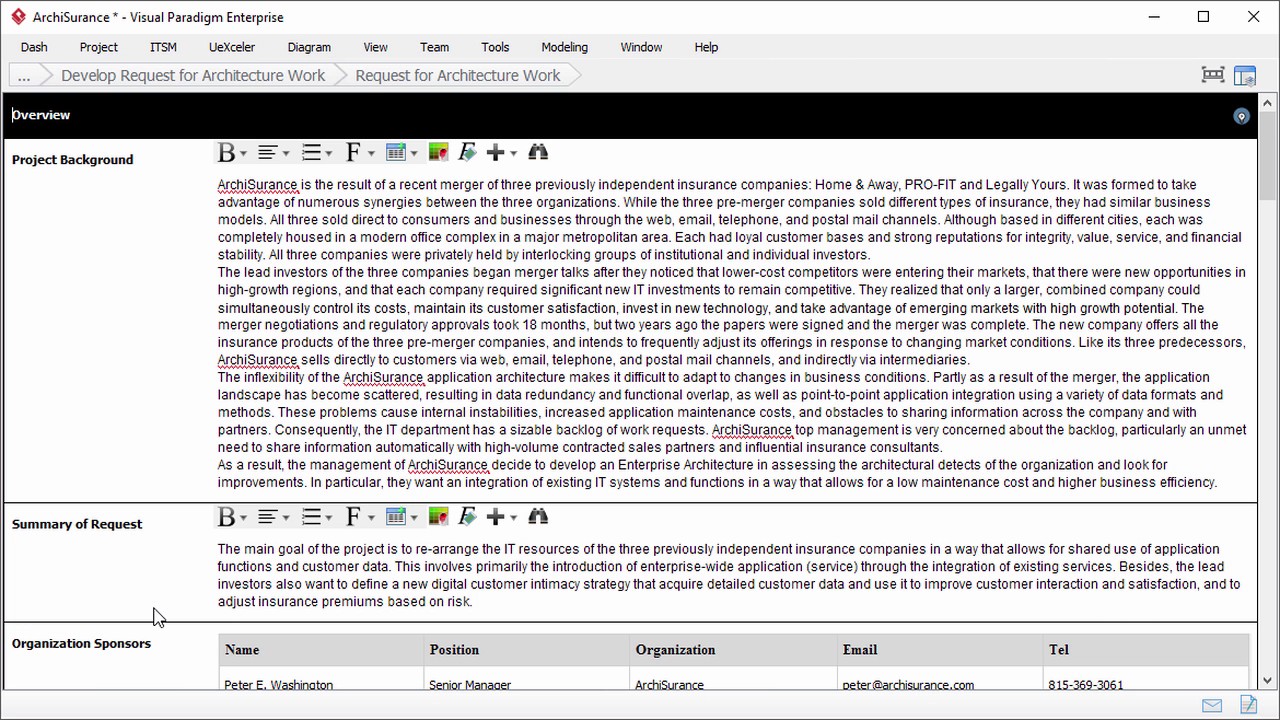Click Font icon in Project Background toolbar
1280x720 pixels.
click(353, 153)
